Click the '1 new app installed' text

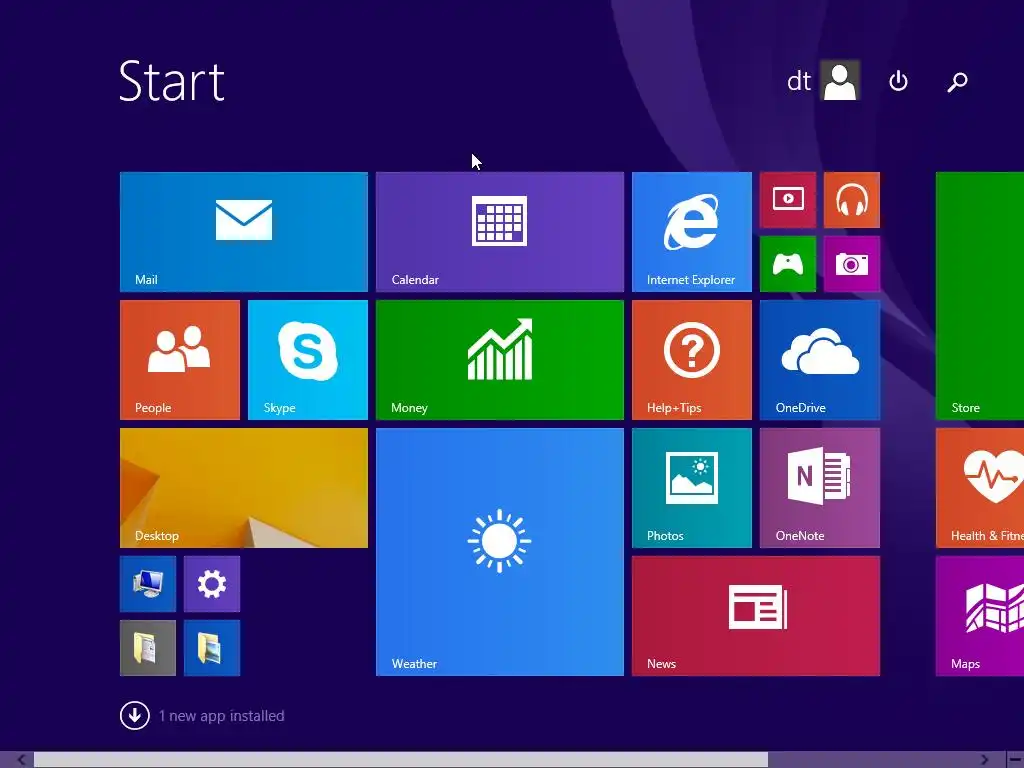coord(221,716)
